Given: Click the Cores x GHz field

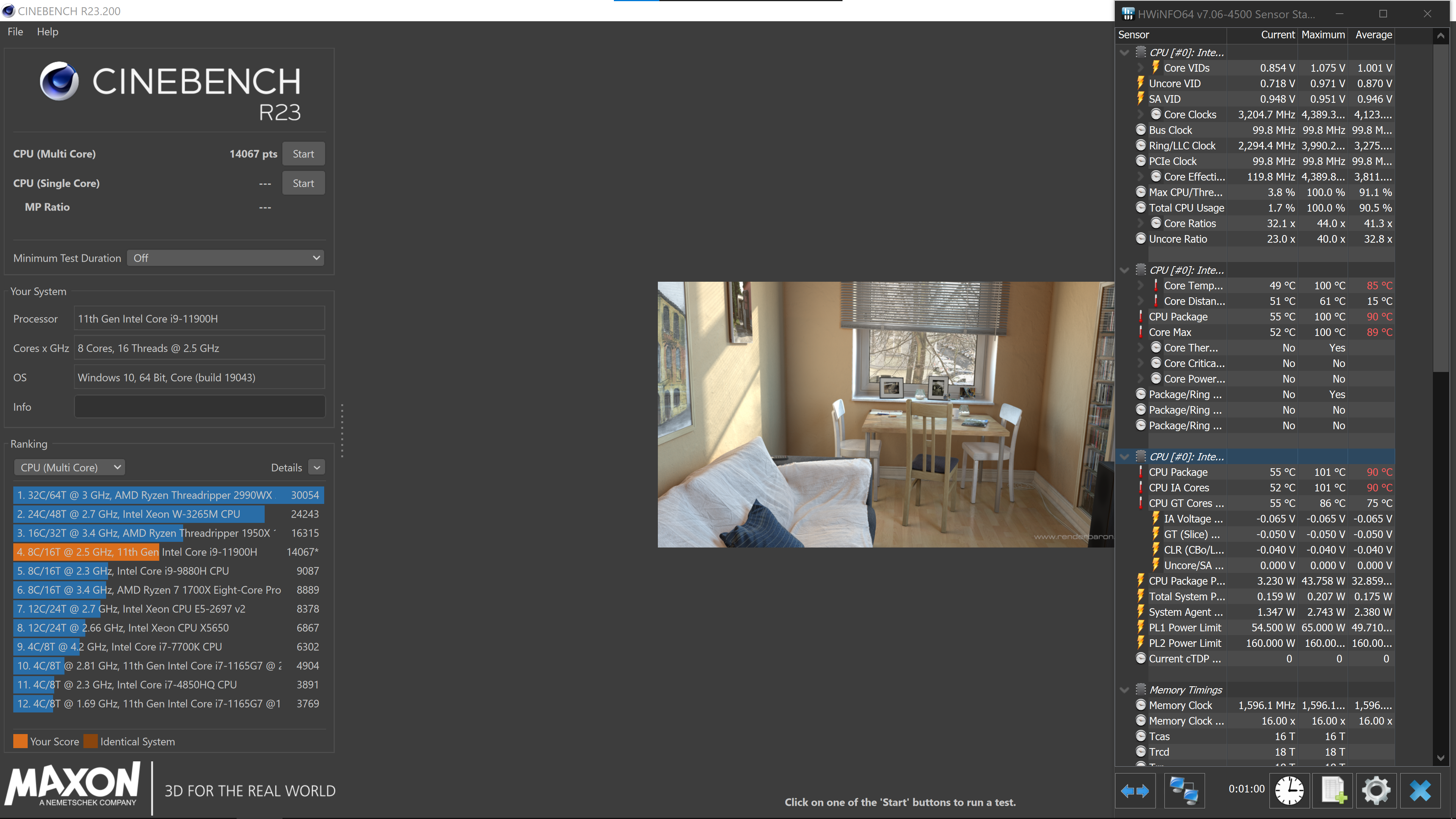Looking at the screenshot, I should 199,348.
